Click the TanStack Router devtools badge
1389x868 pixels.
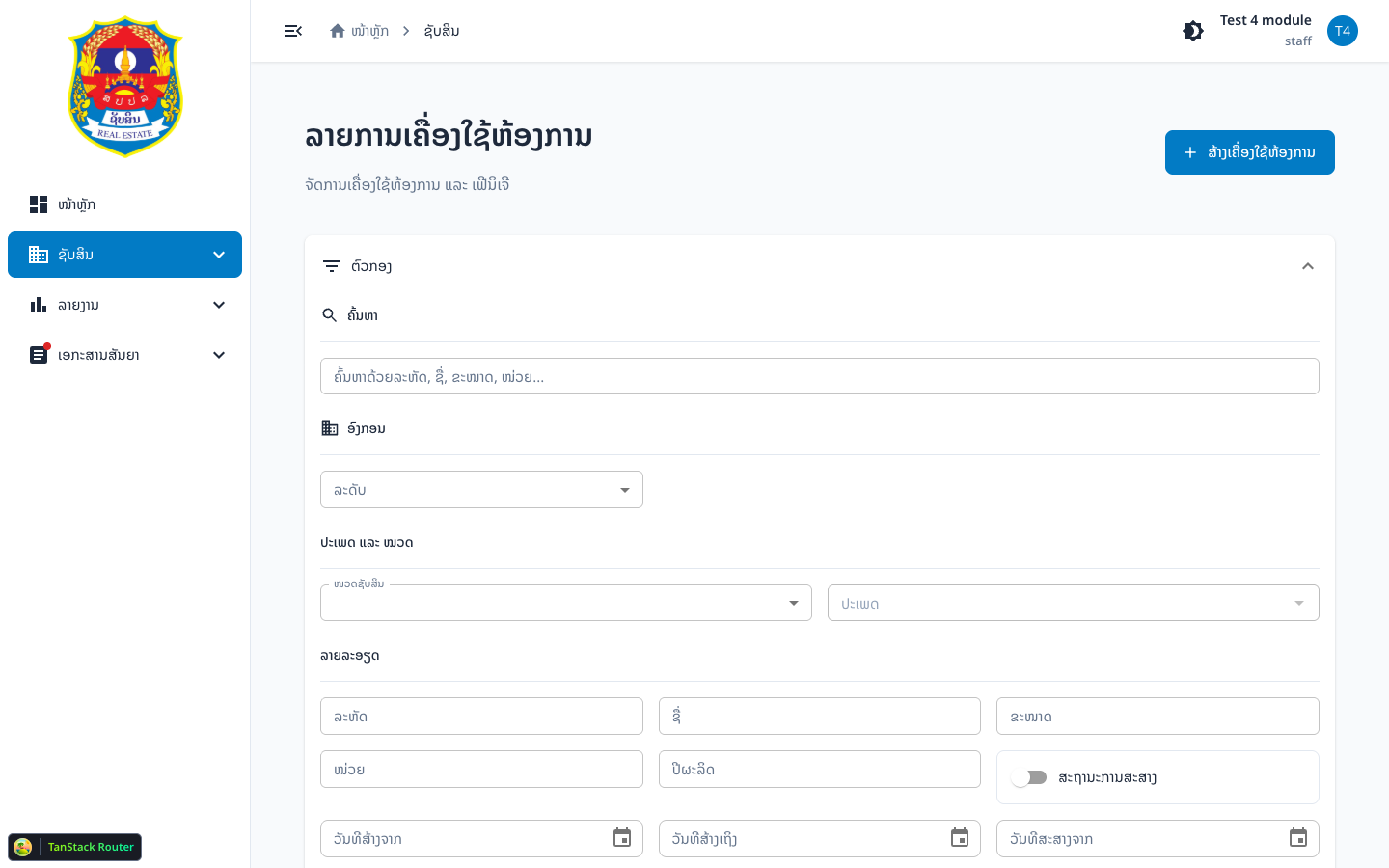click(x=75, y=847)
